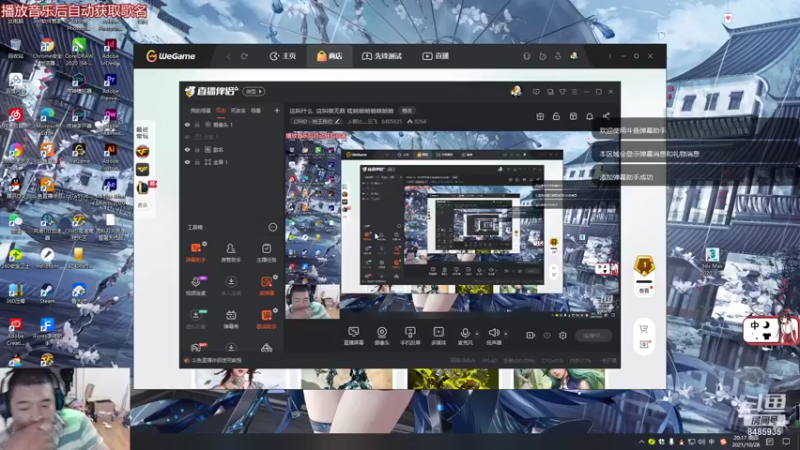Toggle the lock on 全屏 1 source
The width and height of the screenshot is (800, 450).
tap(197, 162)
